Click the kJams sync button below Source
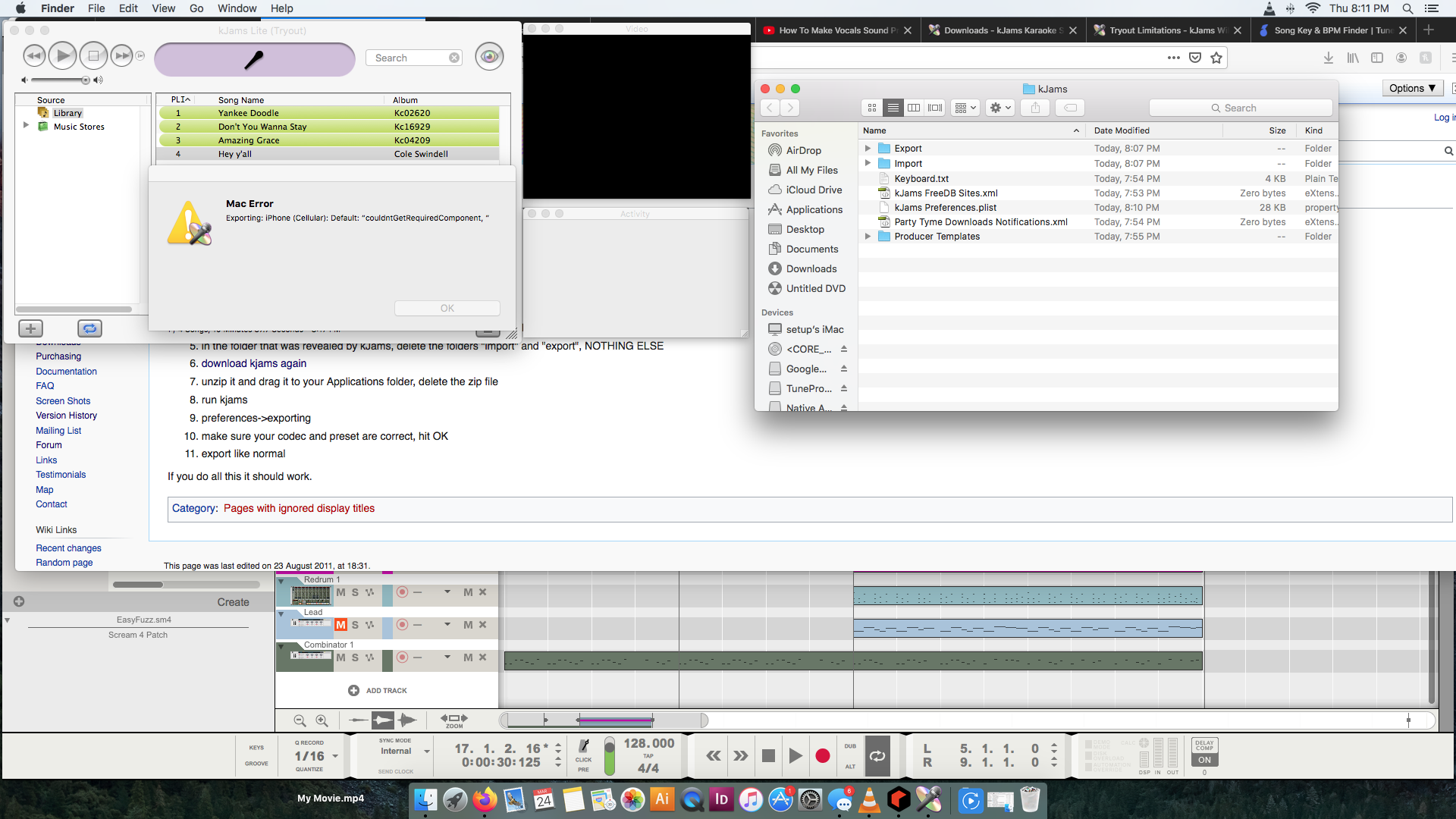 coord(89,328)
